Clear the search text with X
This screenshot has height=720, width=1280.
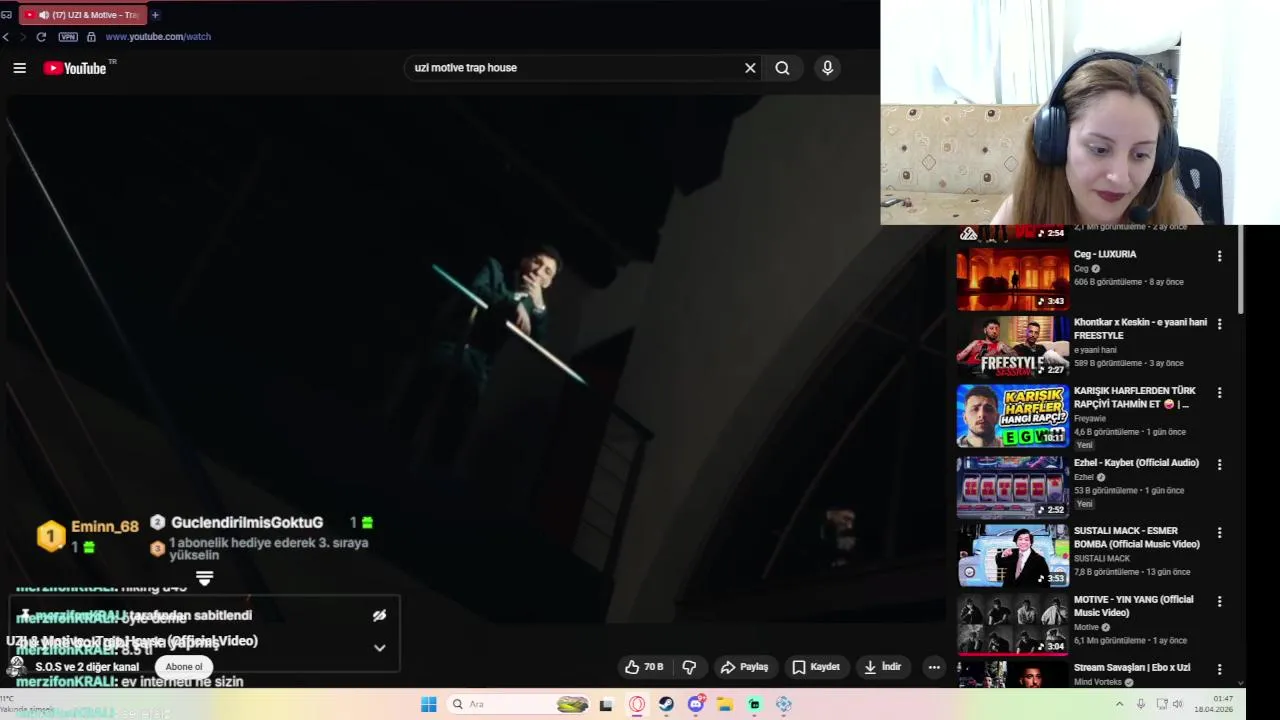(750, 68)
